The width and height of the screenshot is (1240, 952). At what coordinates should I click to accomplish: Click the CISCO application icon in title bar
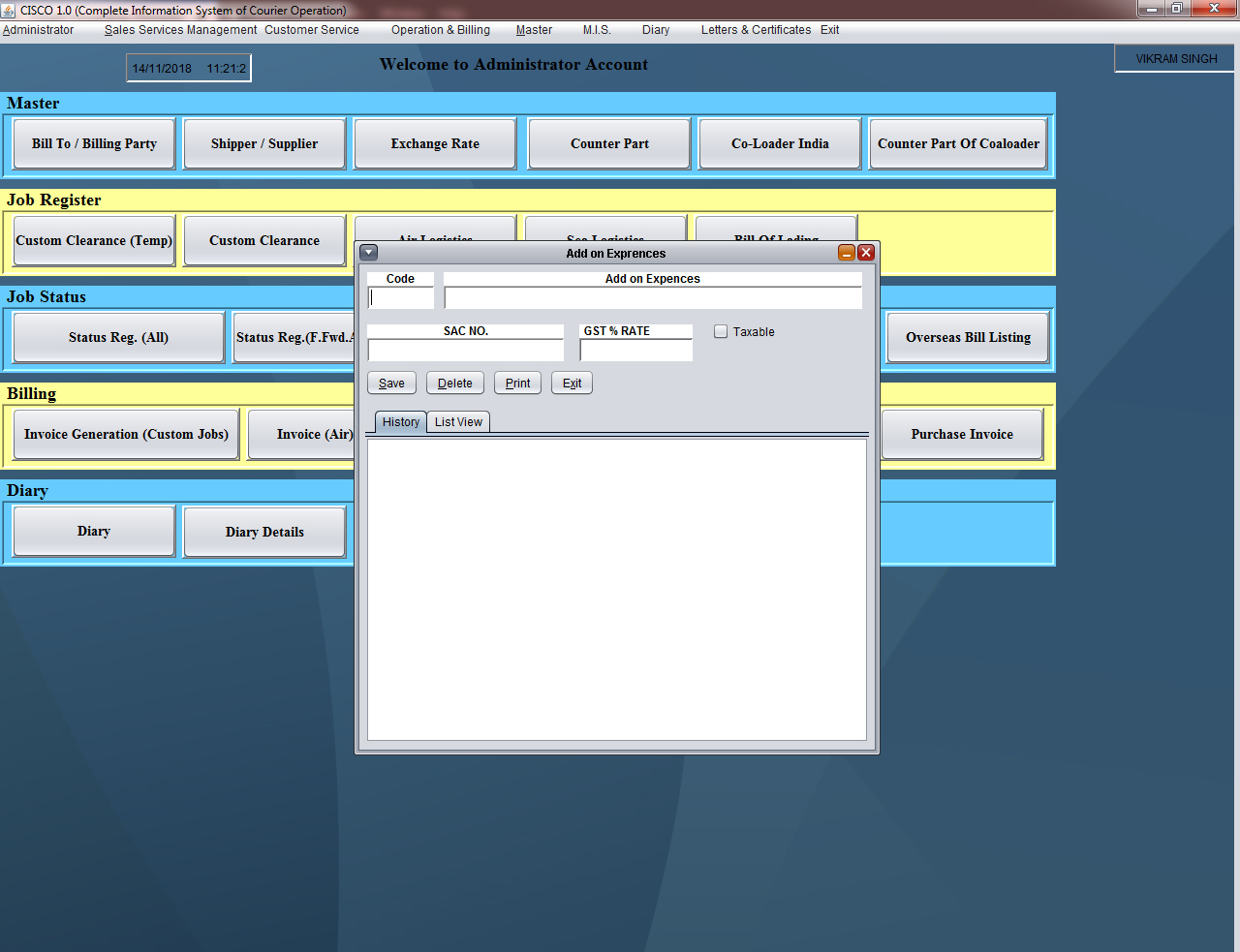click(x=9, y=10)
